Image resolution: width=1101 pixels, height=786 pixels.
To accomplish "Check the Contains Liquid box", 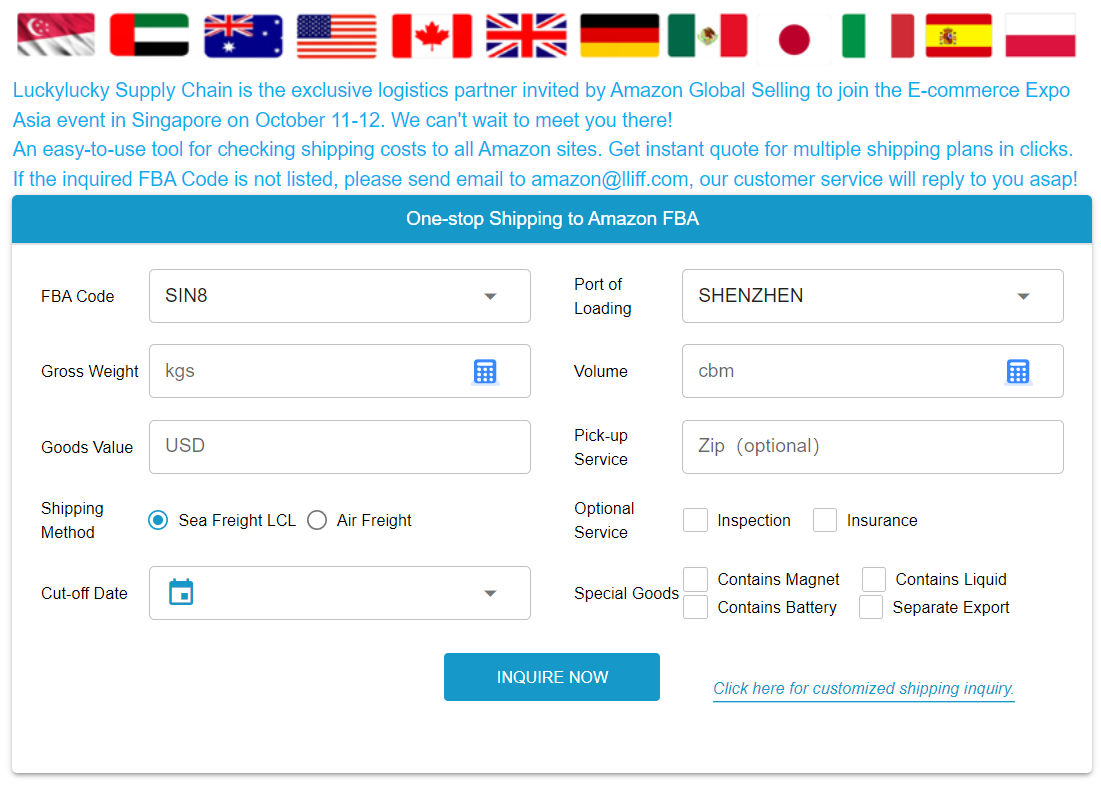I will click(874, 579).
